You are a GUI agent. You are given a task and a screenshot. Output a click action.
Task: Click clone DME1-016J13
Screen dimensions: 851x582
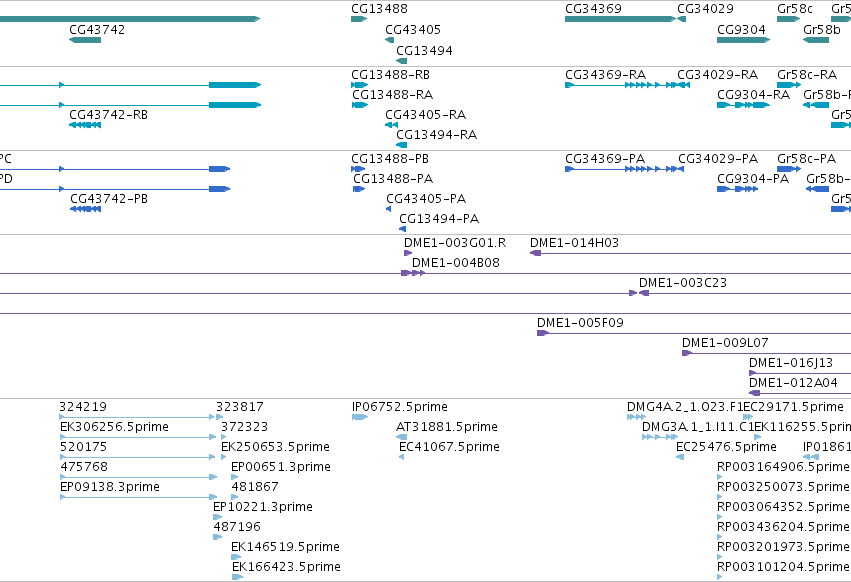pos(800,373)
